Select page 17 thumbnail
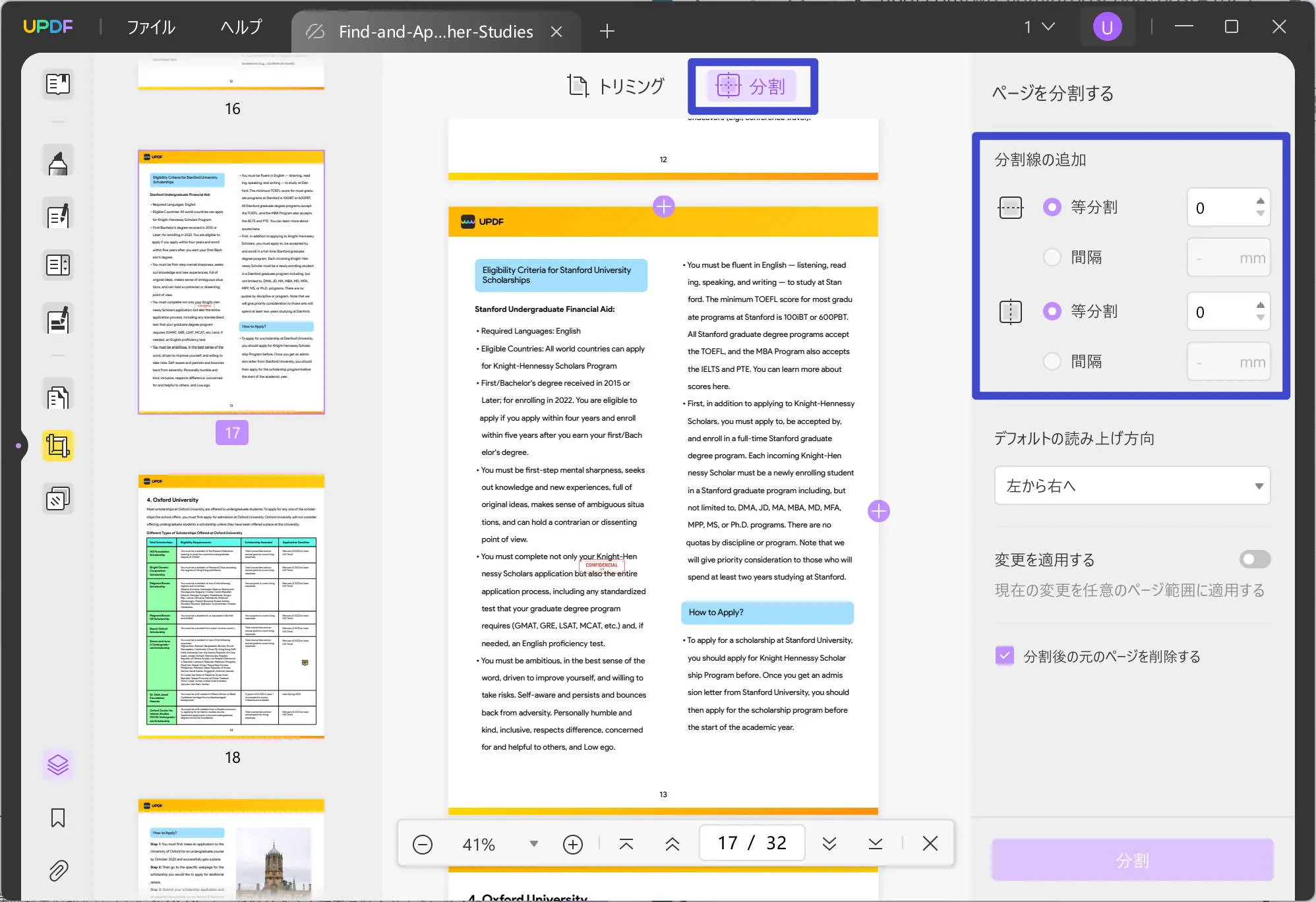Viewport: 1316px width, 902px height. 231,282
